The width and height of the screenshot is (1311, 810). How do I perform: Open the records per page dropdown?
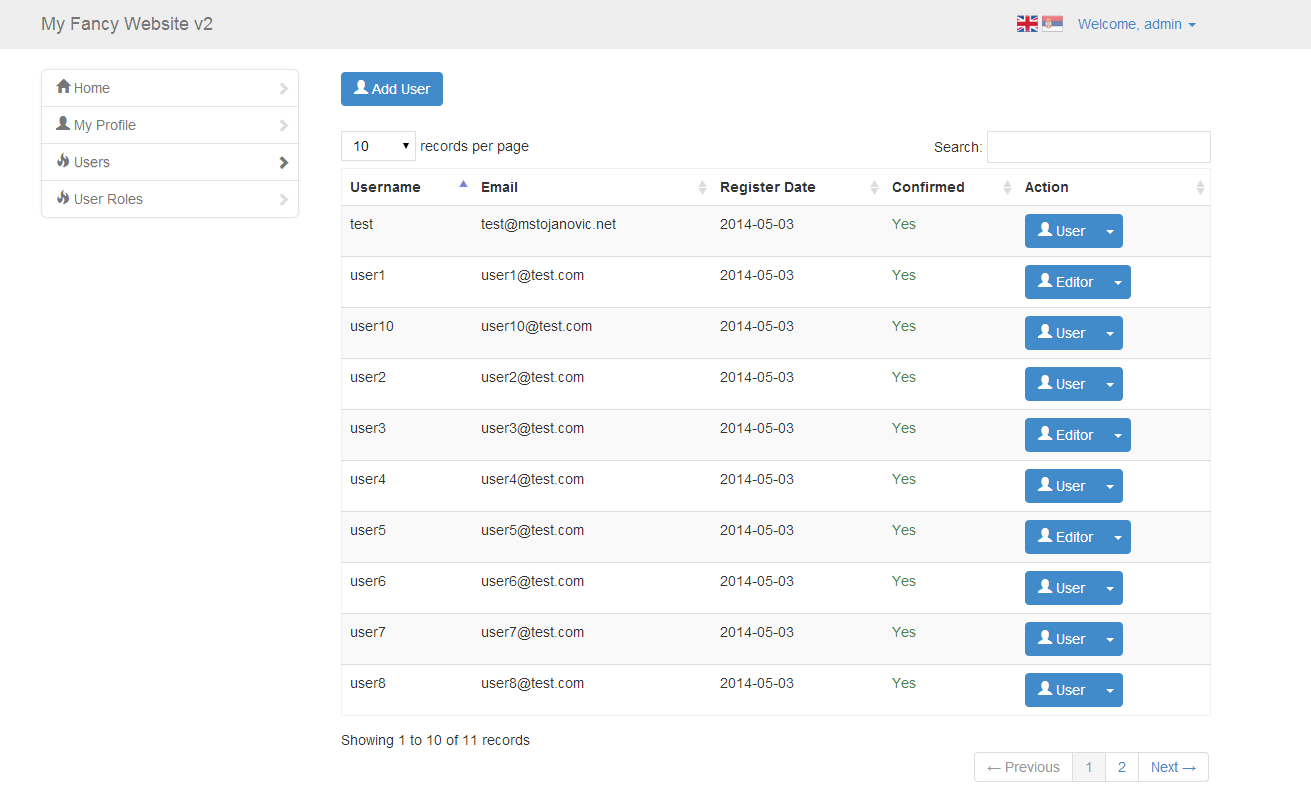point(378,146)
